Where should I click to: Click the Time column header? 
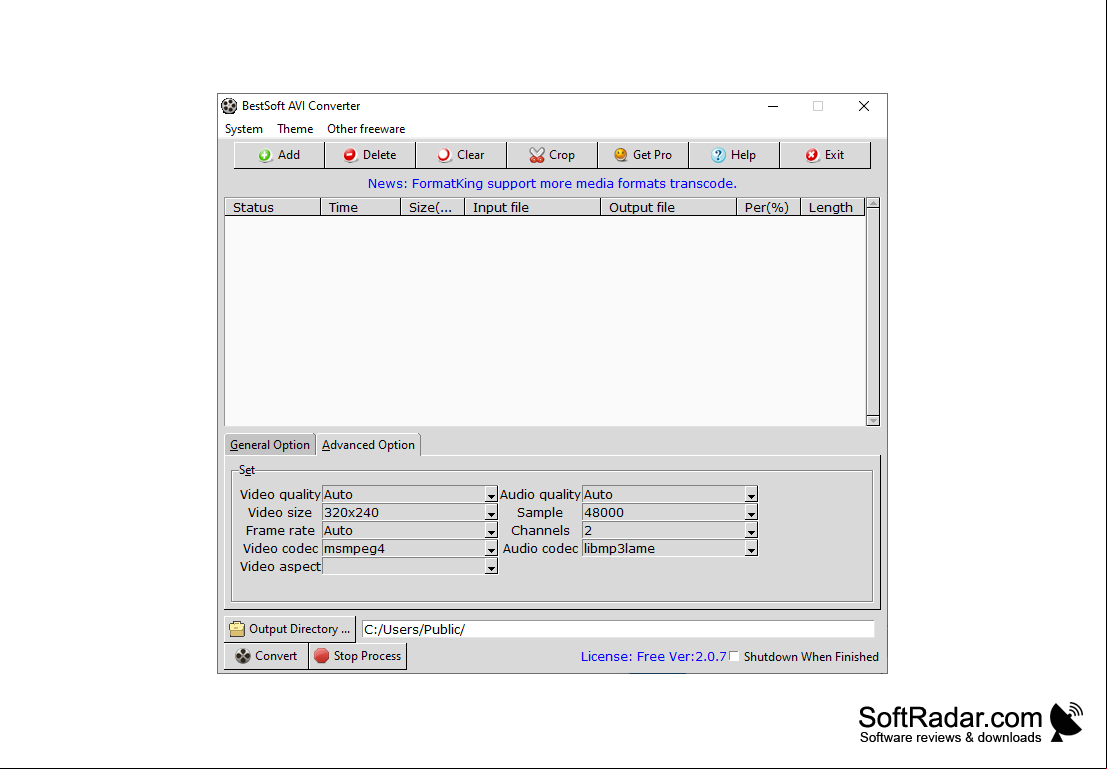coord(360,207)
